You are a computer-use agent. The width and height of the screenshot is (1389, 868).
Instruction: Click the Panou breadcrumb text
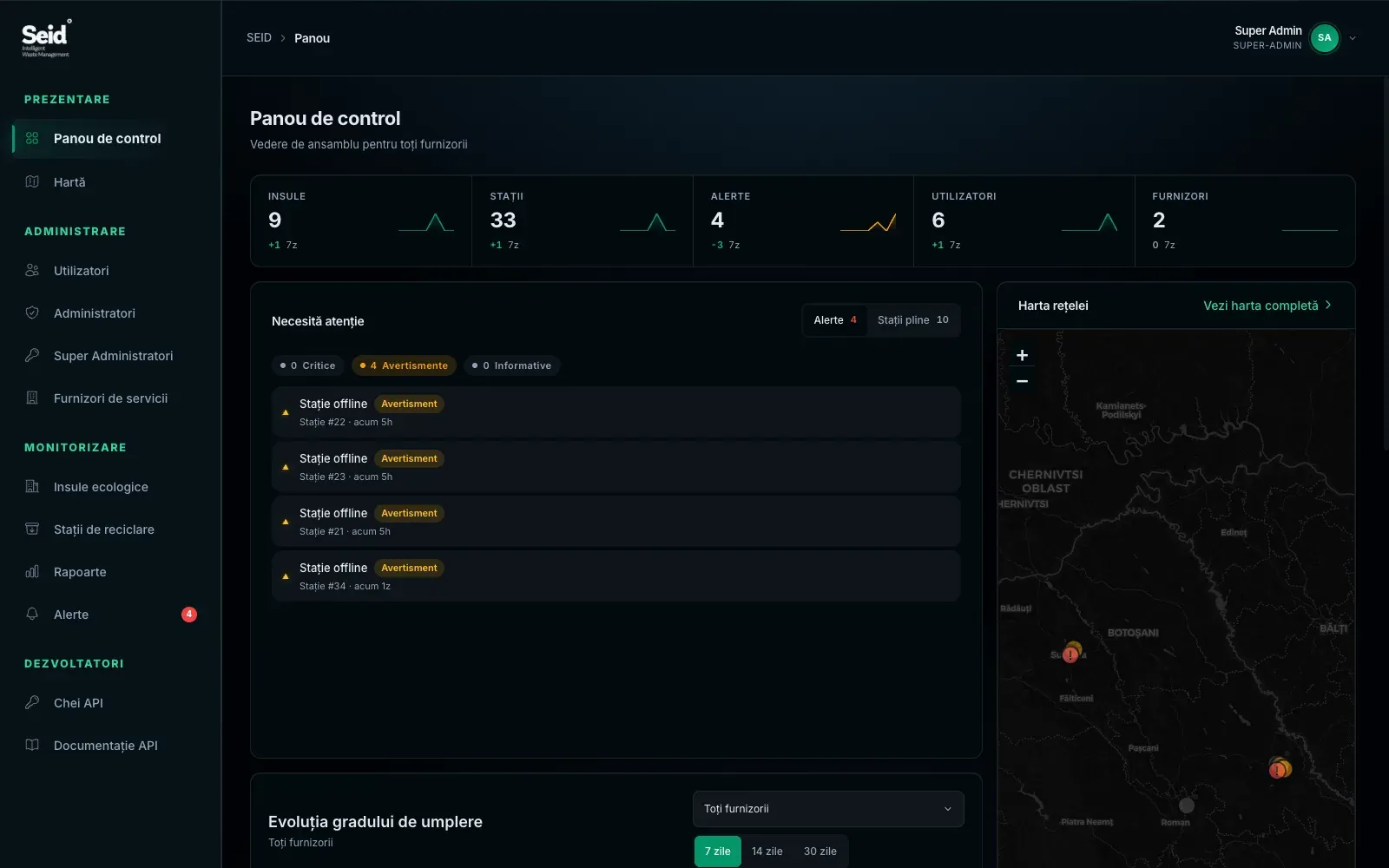coord(312,38)
